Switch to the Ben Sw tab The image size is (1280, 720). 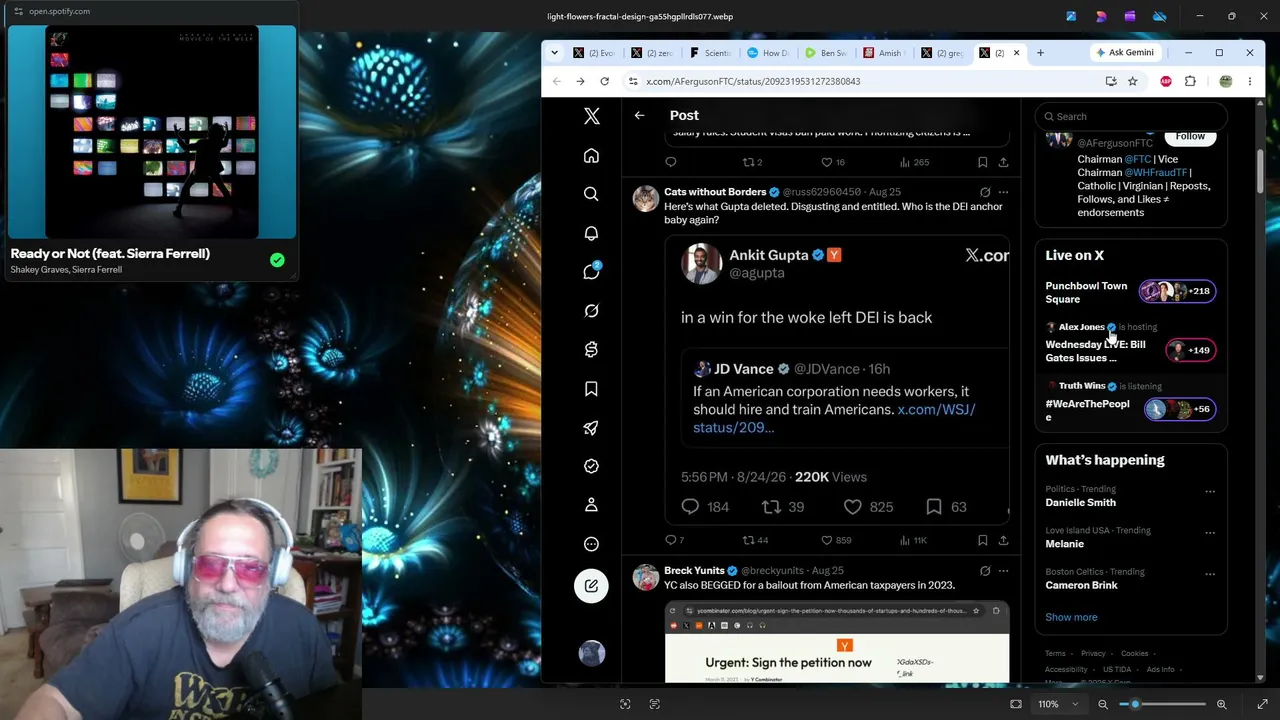tap(826, 53)
